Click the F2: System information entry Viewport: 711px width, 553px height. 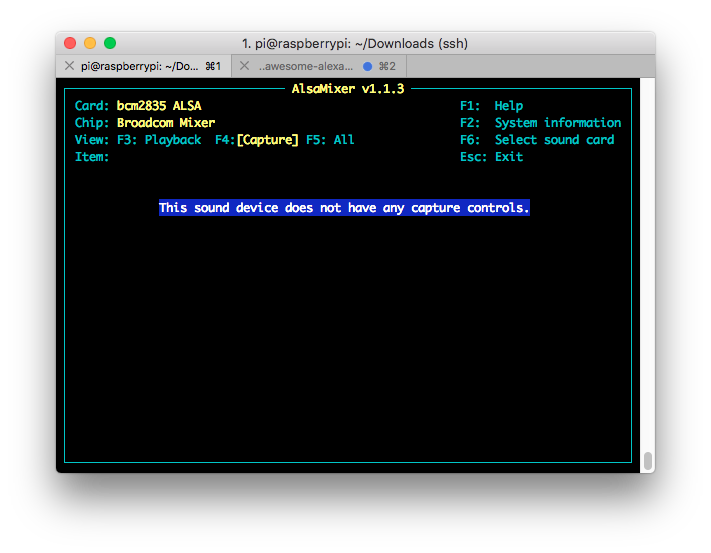pos(541,123)
